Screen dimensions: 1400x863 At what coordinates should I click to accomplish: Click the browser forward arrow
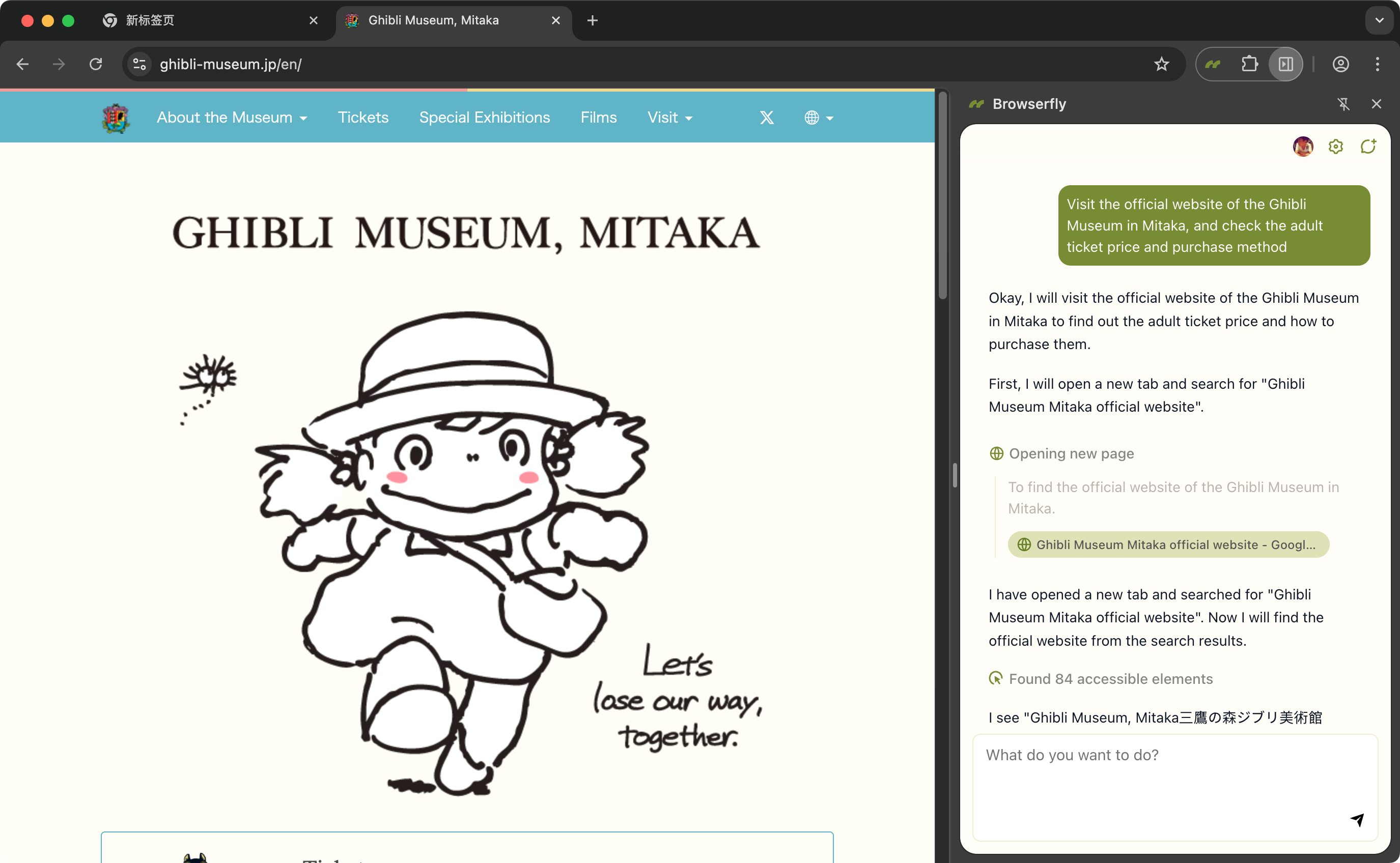click(59, 64)
